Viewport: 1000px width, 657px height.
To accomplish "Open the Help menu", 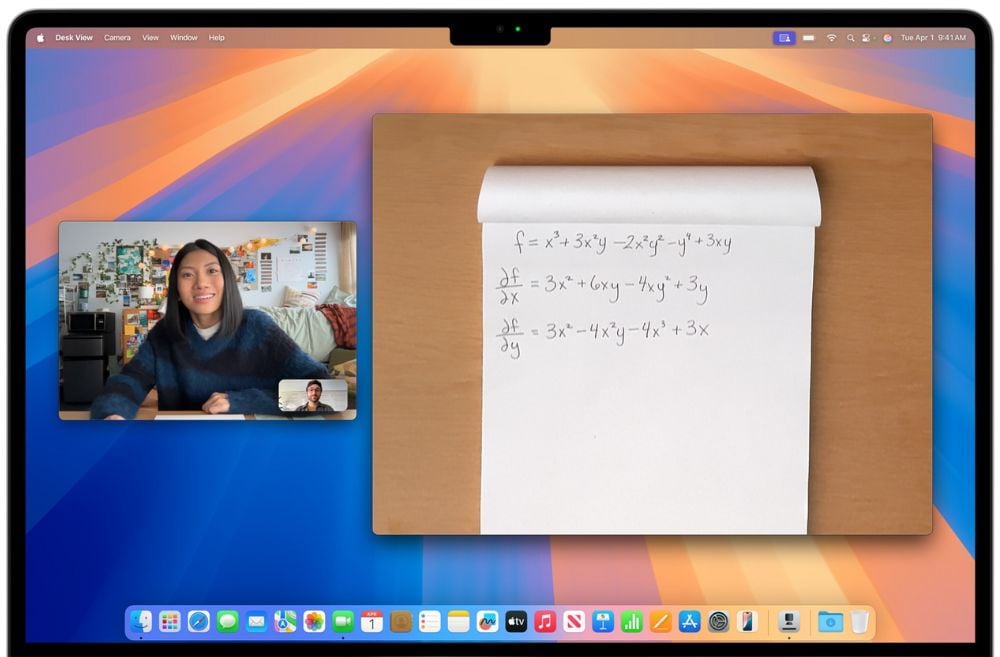I will coord(217,38).
